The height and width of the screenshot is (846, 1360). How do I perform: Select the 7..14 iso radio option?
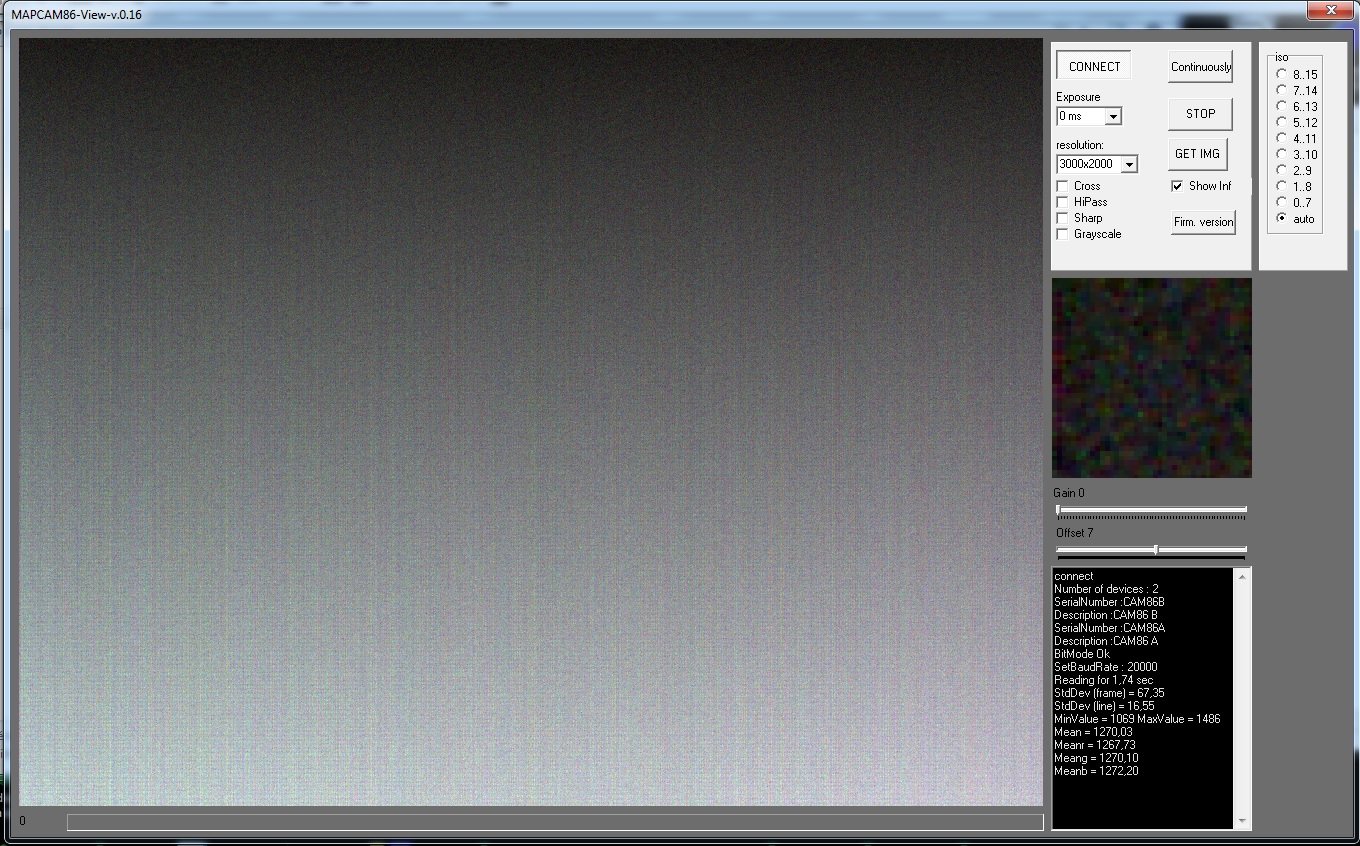1282,90
